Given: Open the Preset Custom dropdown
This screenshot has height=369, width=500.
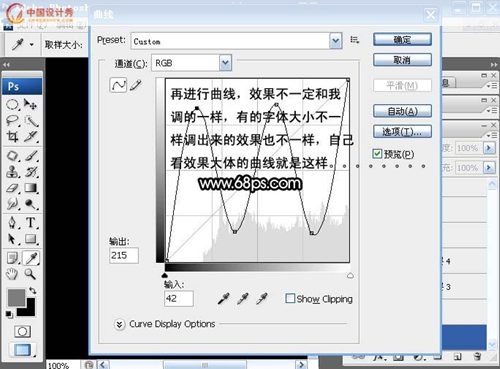Looking at the screenshot, I should [x=336, y=41].
